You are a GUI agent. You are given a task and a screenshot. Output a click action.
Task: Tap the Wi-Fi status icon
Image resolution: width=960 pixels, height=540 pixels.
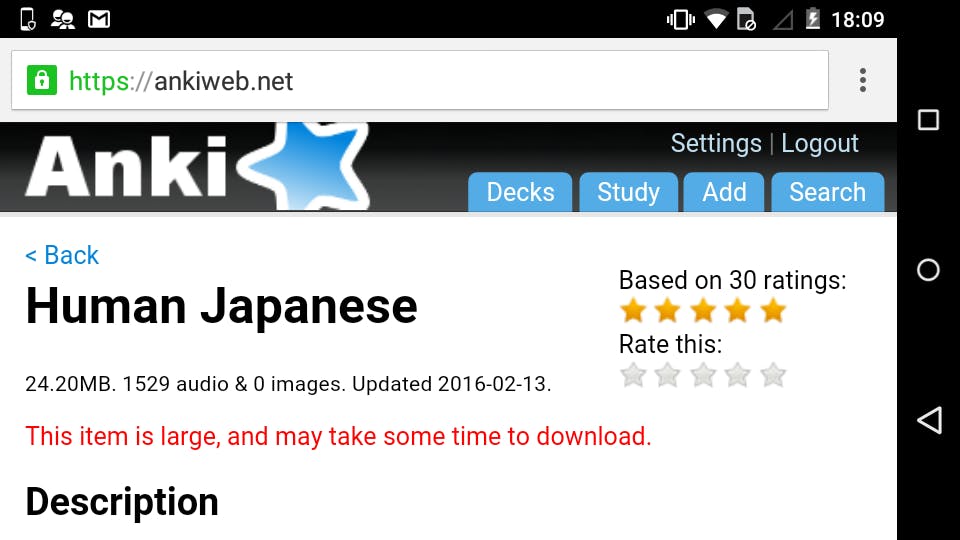716,20
